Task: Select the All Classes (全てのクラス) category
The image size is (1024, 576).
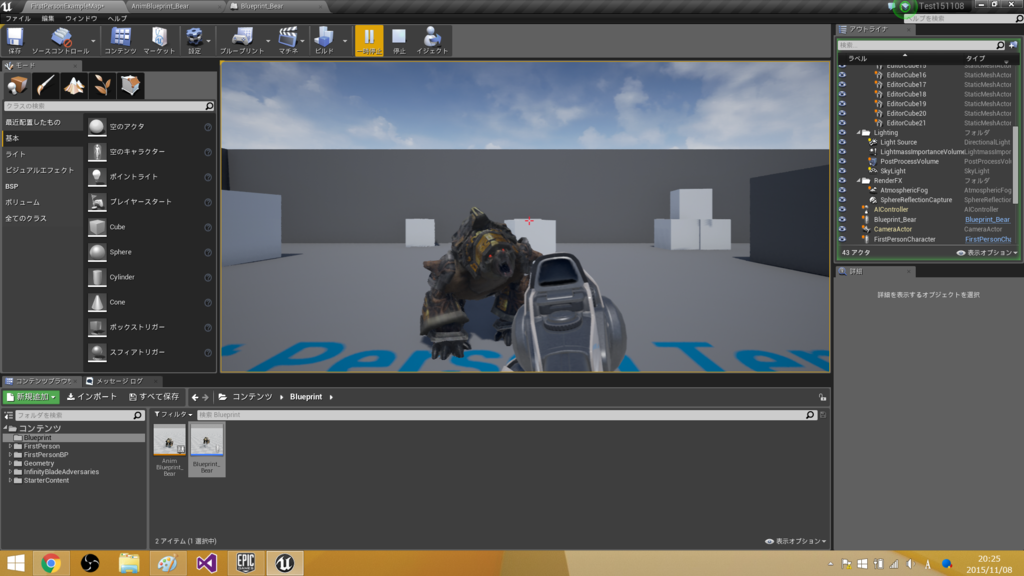Action: pos(26,218)
